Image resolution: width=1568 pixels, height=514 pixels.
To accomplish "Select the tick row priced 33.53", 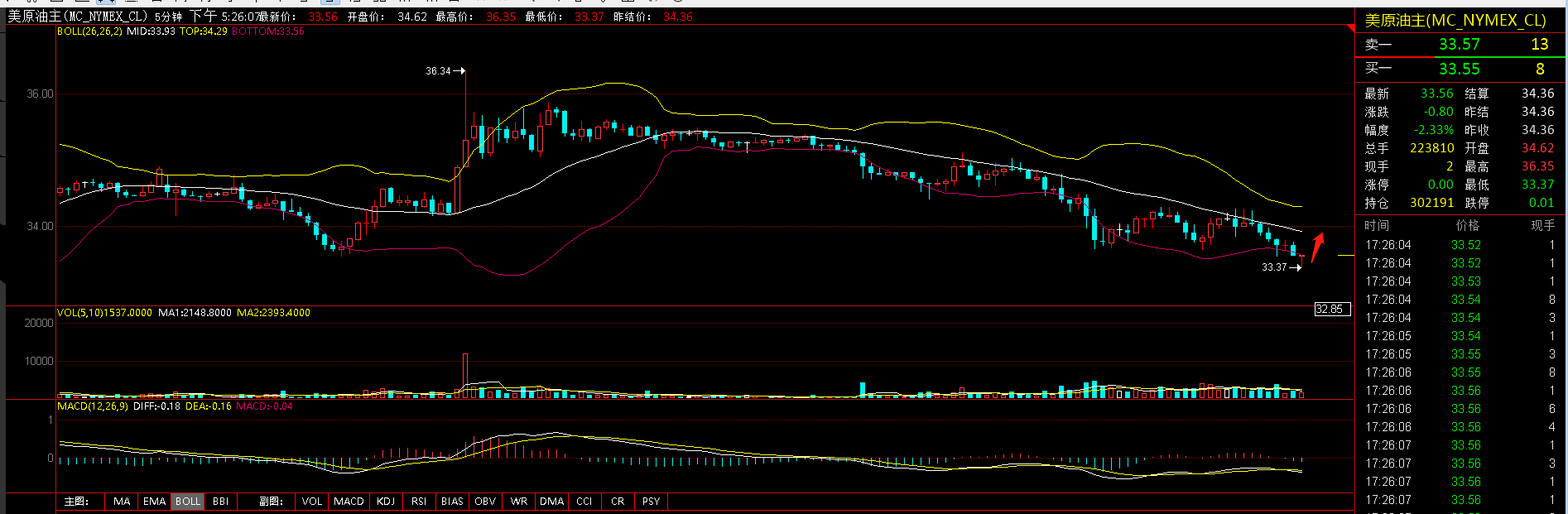I will tap(1461, 281).
